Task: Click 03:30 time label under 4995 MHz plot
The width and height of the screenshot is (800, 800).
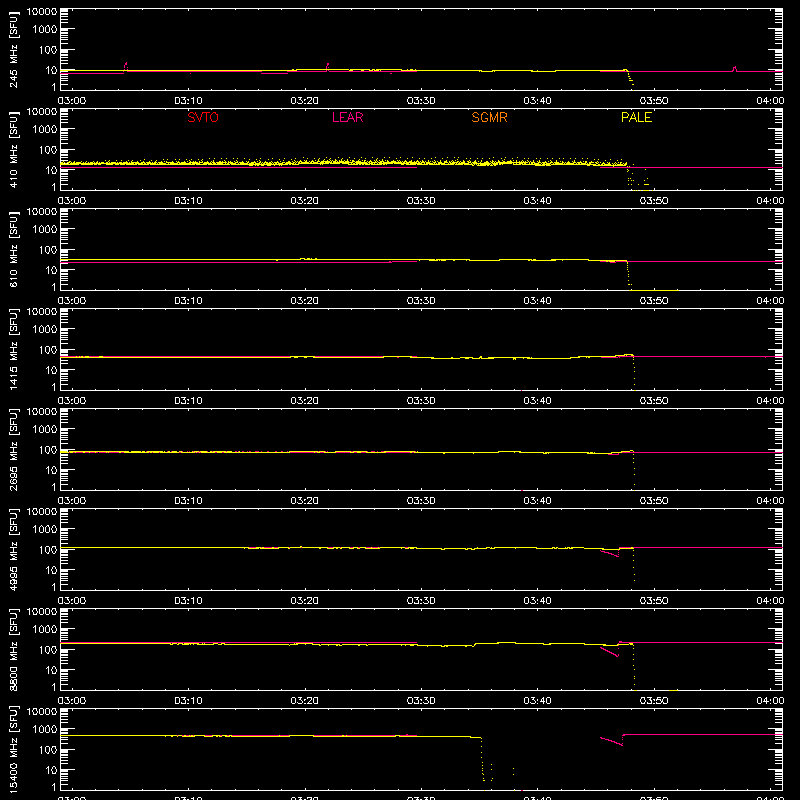Action: coord(421,601)
